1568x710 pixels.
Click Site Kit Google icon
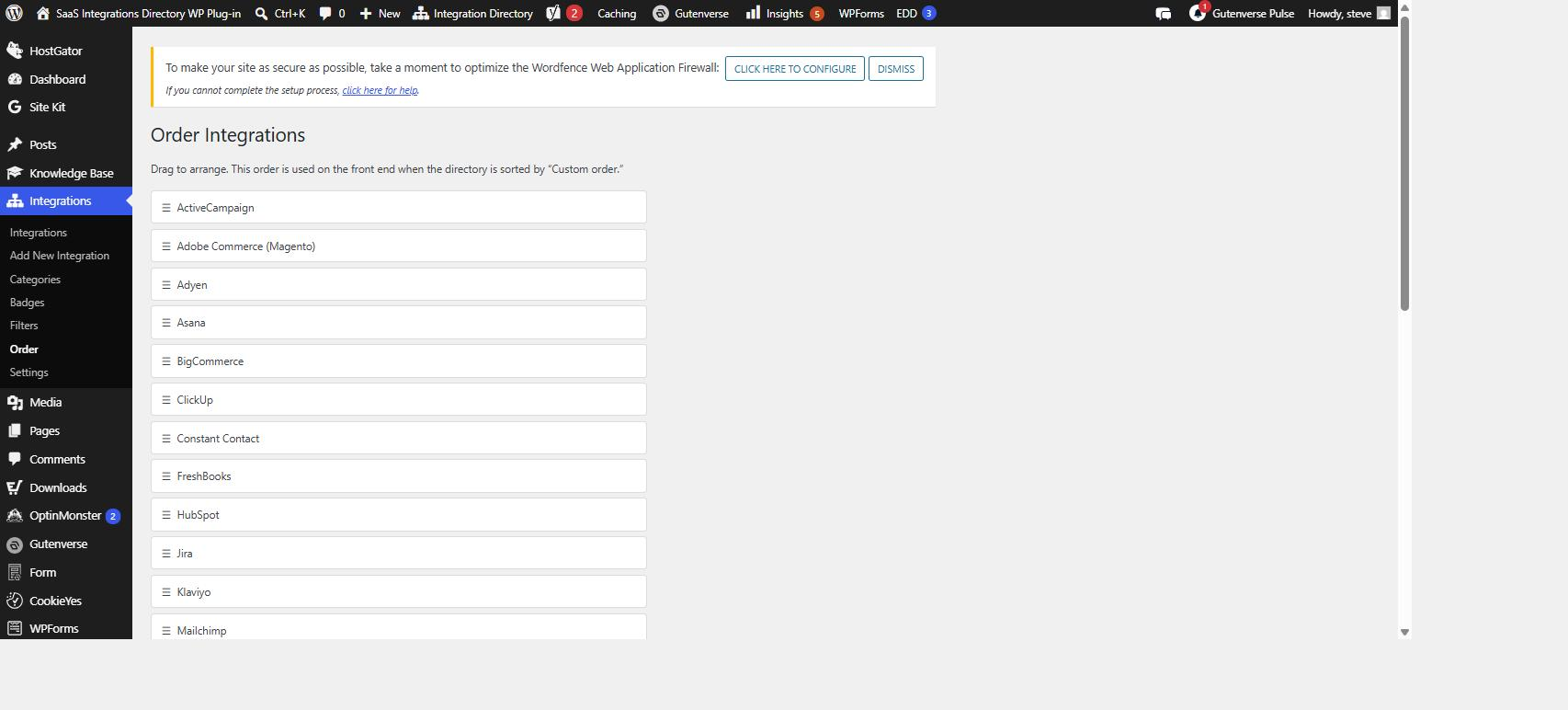(x=15, y=107)
